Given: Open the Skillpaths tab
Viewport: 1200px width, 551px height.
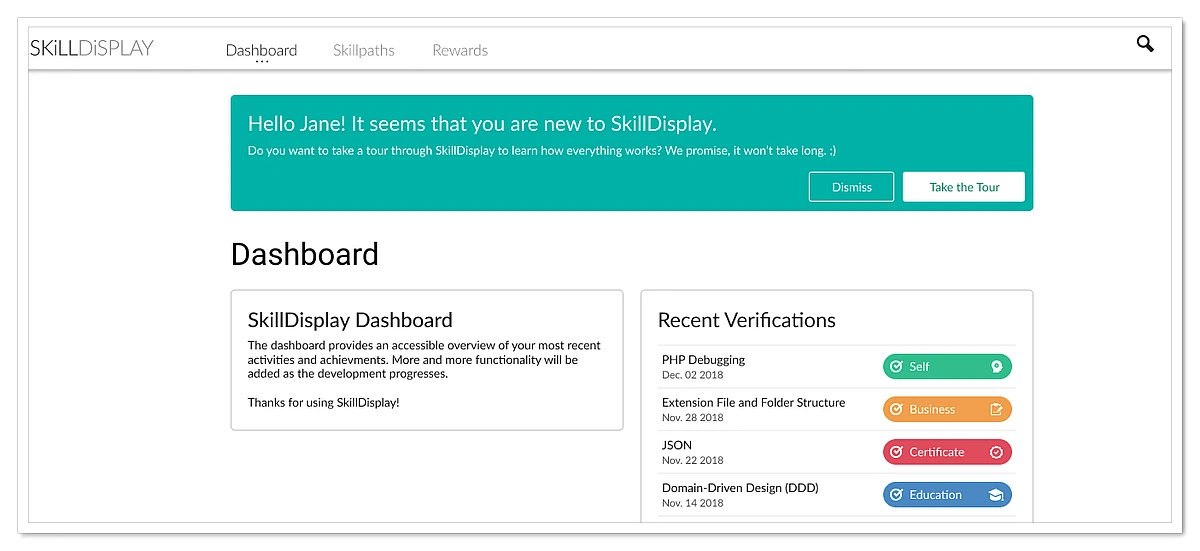Looking at the screenshot, I should click(x=364, y=50).
